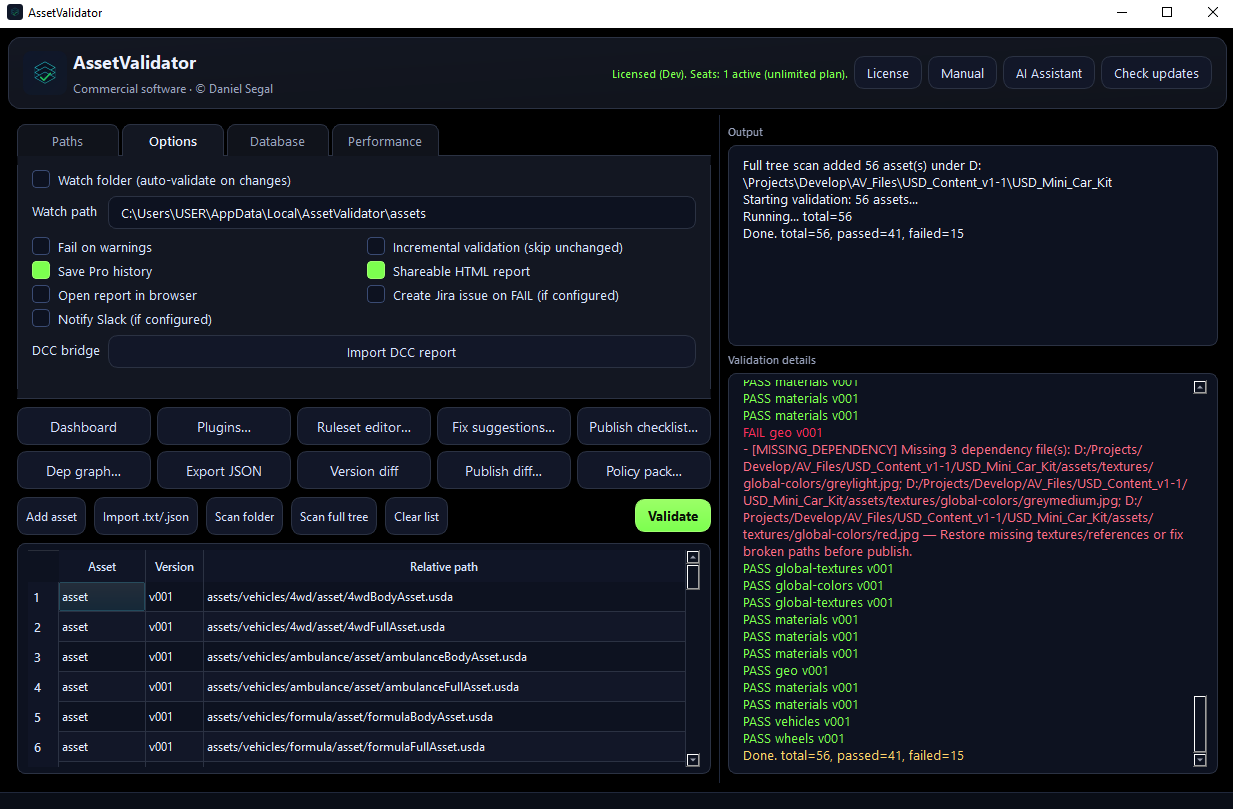Click row number 3 header
The height and width of the screenshot is (809, 1233).
[38, 657]
